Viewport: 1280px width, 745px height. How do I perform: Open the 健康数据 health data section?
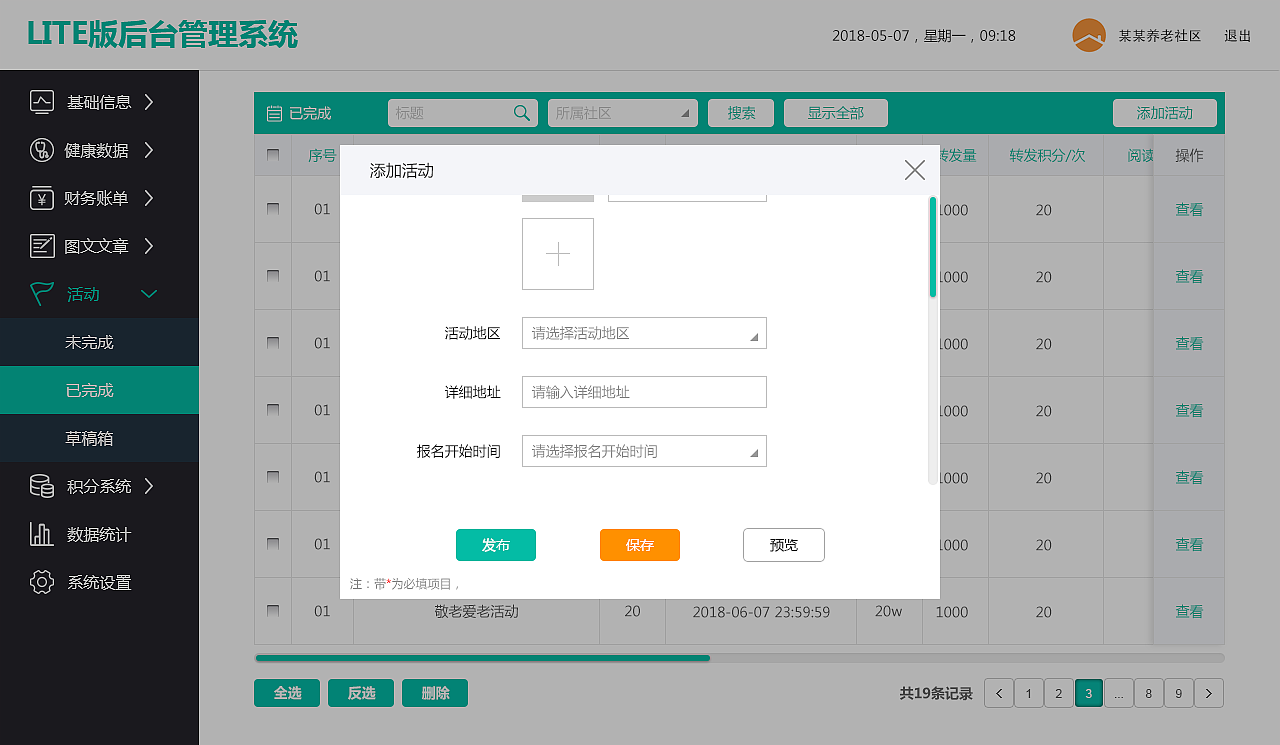pyautogui.click(x=42, y=150)
